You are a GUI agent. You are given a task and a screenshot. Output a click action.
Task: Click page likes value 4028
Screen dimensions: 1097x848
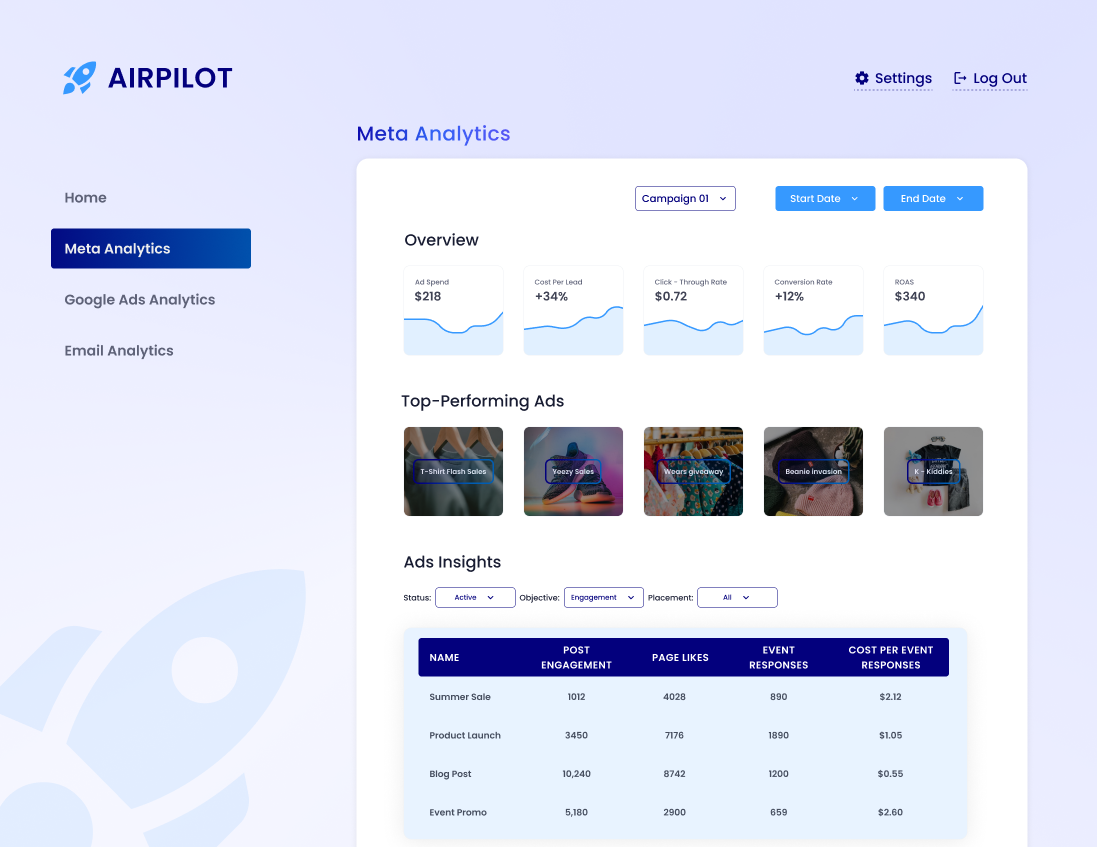coord(674,697)
